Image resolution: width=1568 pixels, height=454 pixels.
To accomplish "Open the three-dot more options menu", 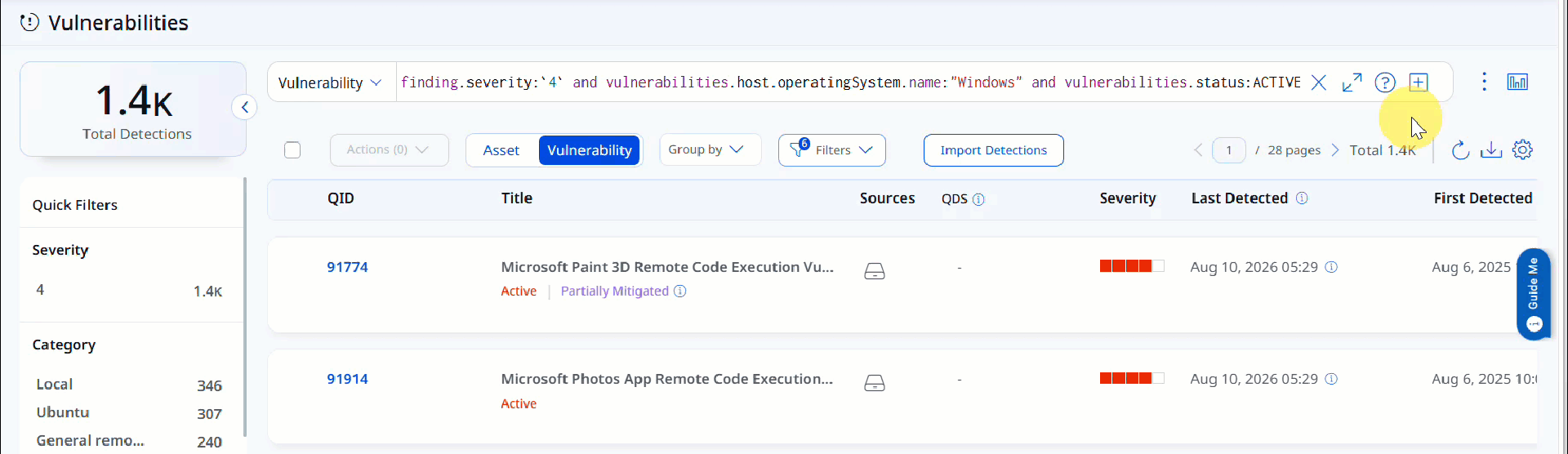I will point(1484,82).
